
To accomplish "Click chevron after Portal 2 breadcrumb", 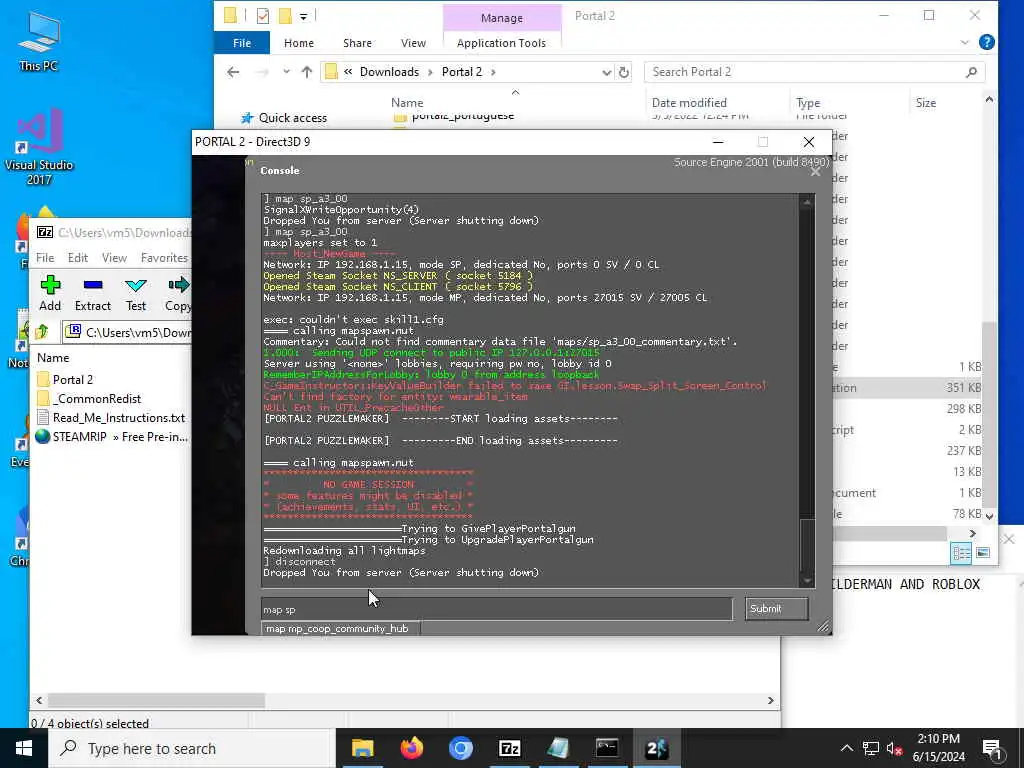I will point(493,72).
